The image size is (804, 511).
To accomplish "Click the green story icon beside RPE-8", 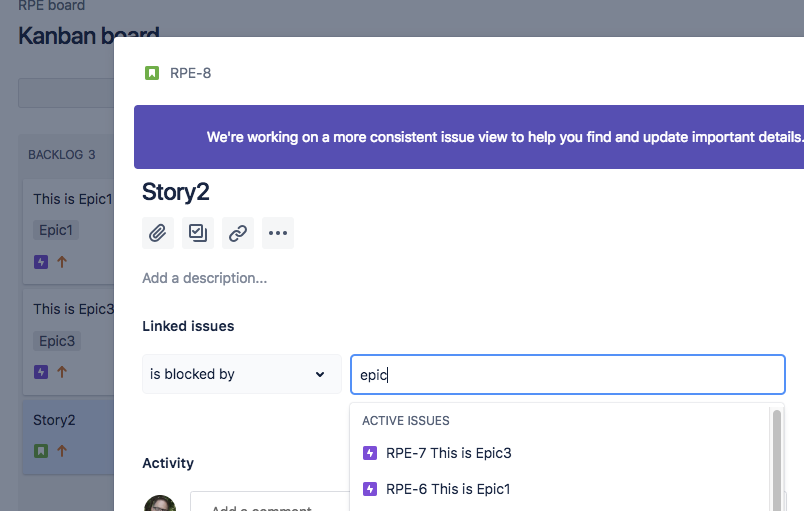I will click(152, 73).
